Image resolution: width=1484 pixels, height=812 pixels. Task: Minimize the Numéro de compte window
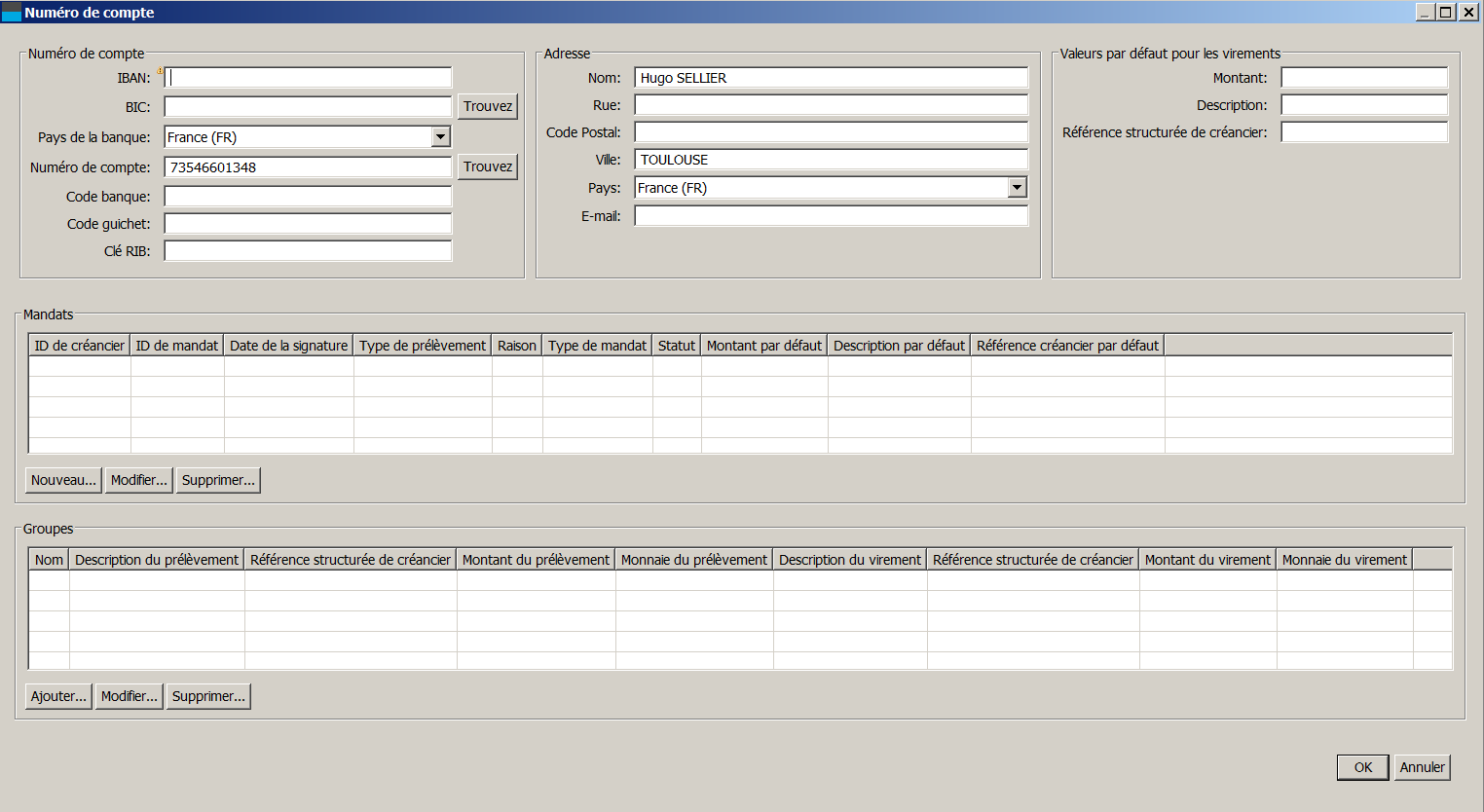[1425, 13]
